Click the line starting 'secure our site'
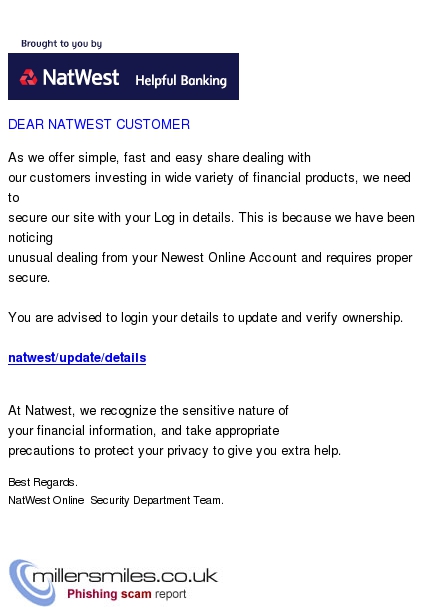 pyautogui.click(x=211, y=218)
